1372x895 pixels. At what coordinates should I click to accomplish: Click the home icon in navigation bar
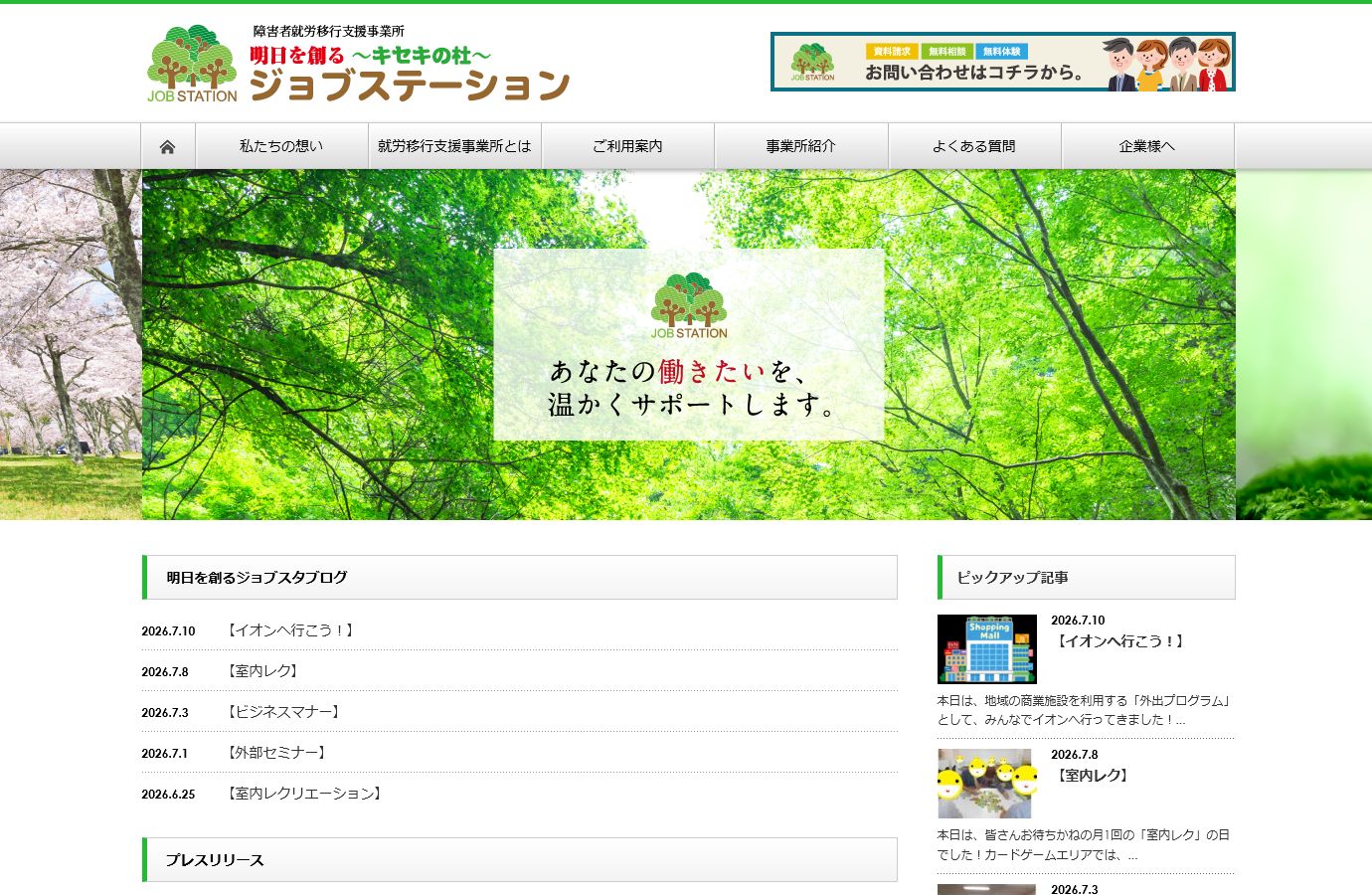[167, 147]
